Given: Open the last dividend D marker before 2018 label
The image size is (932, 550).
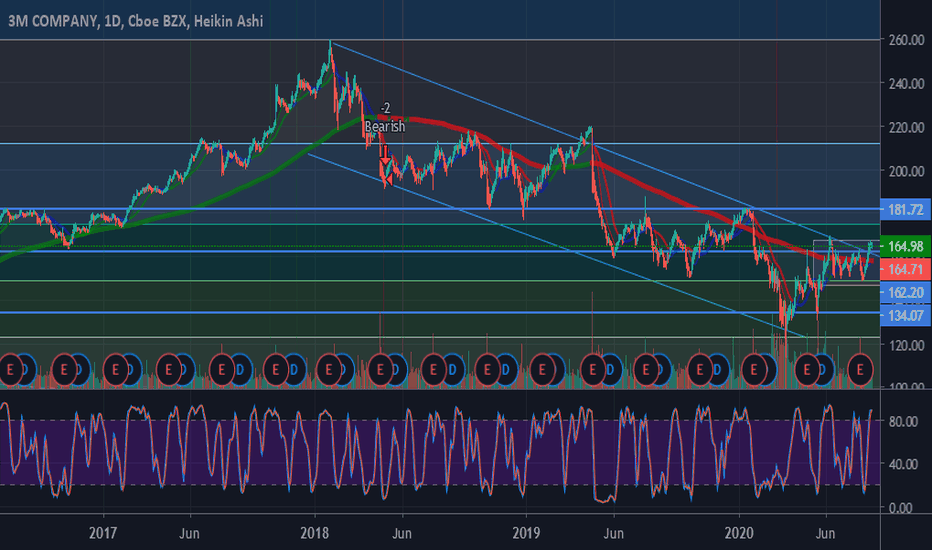Looking at the screenshot, I should (x=293, y=370).
